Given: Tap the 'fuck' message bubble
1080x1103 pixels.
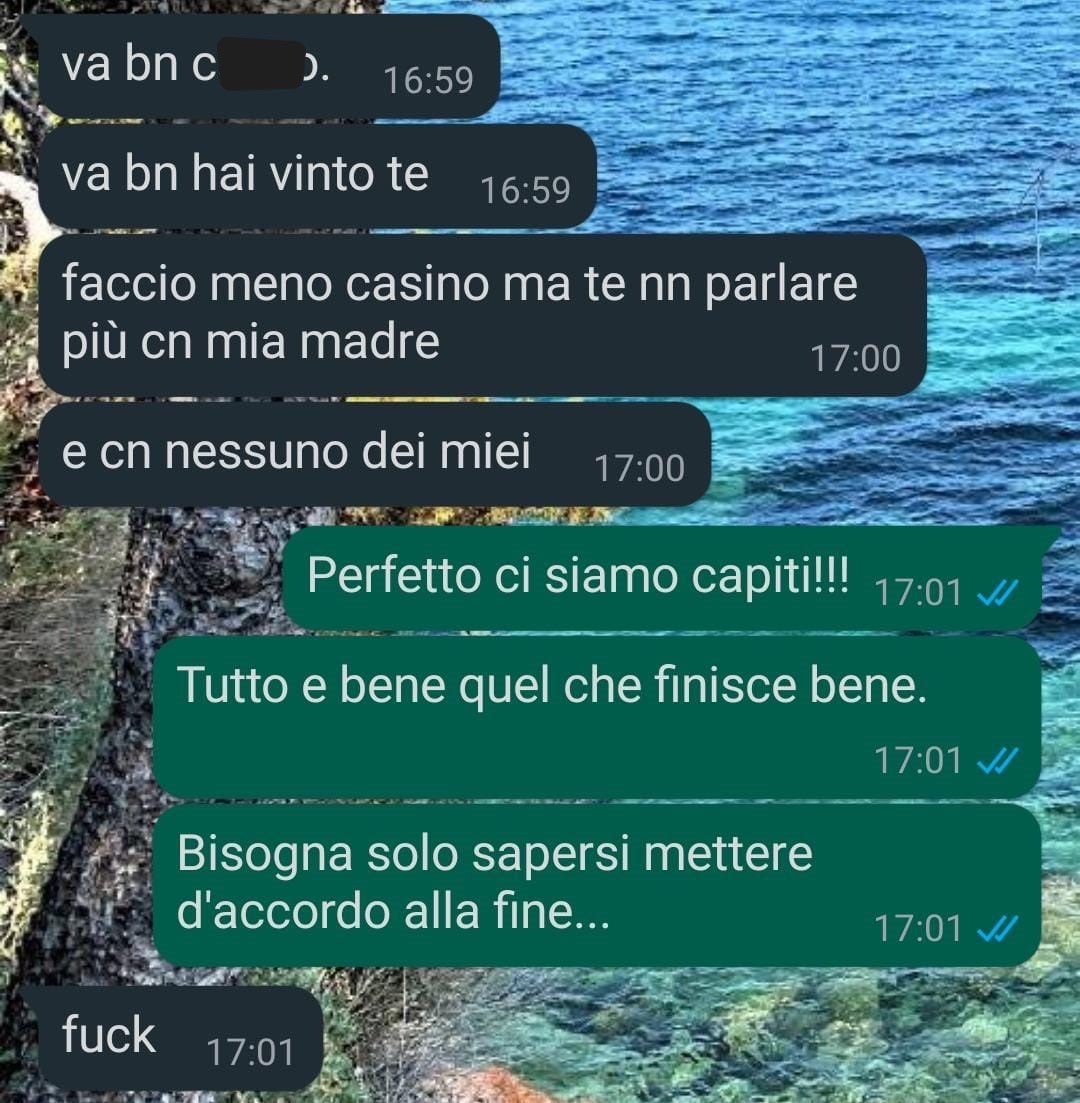Looking at the screenshot, I should (x=180, y=1038).
